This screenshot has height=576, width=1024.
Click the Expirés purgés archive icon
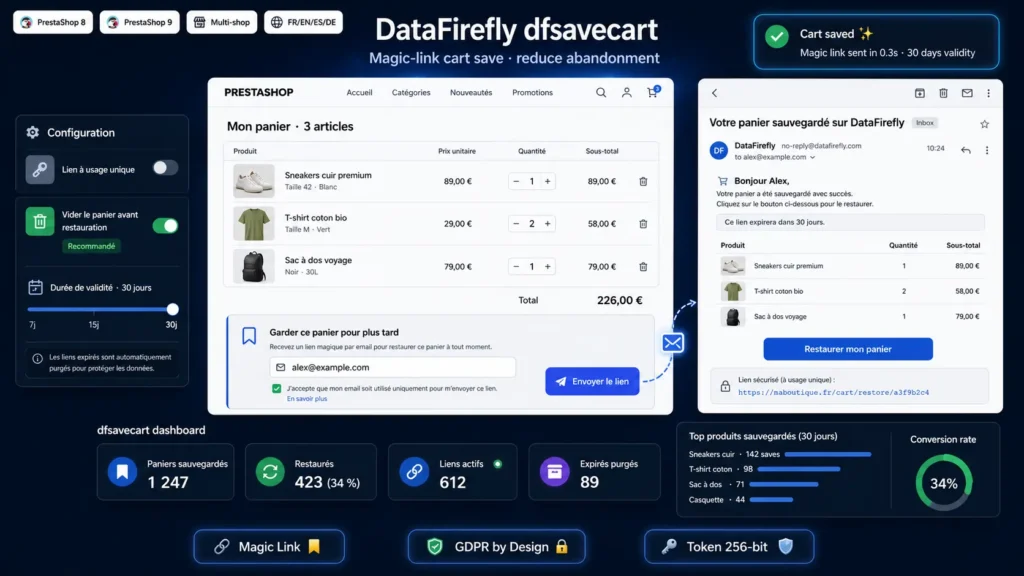tap(554, 472)
